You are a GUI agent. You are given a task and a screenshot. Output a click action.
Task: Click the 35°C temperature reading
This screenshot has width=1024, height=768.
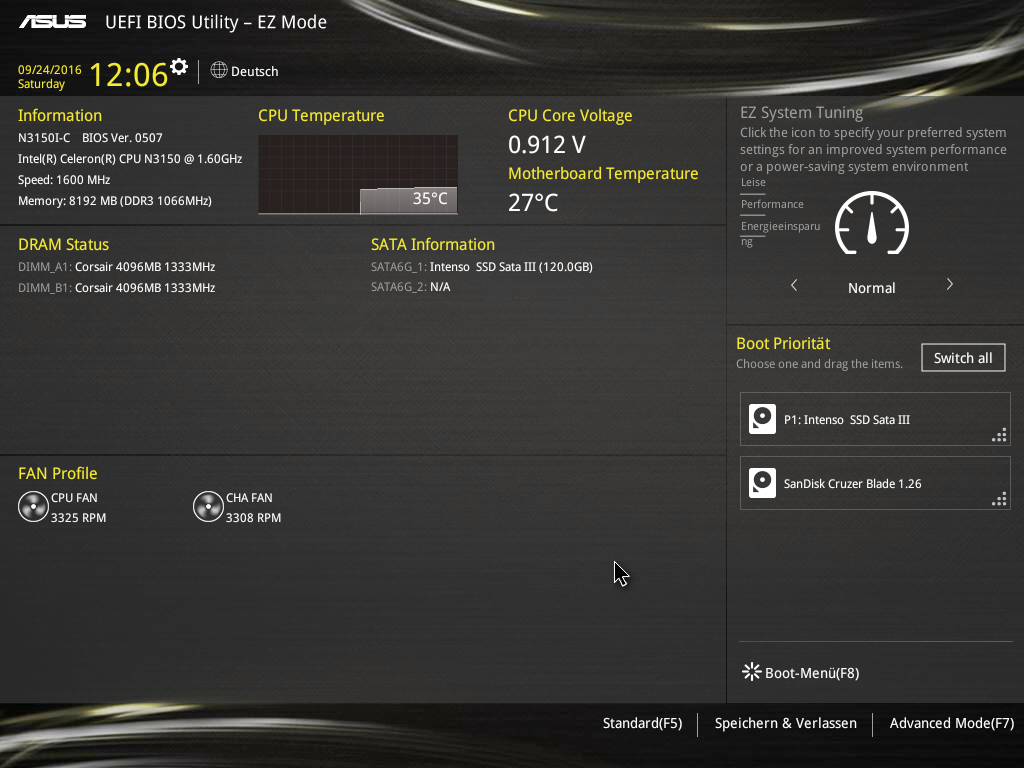[x=430, y=198]
